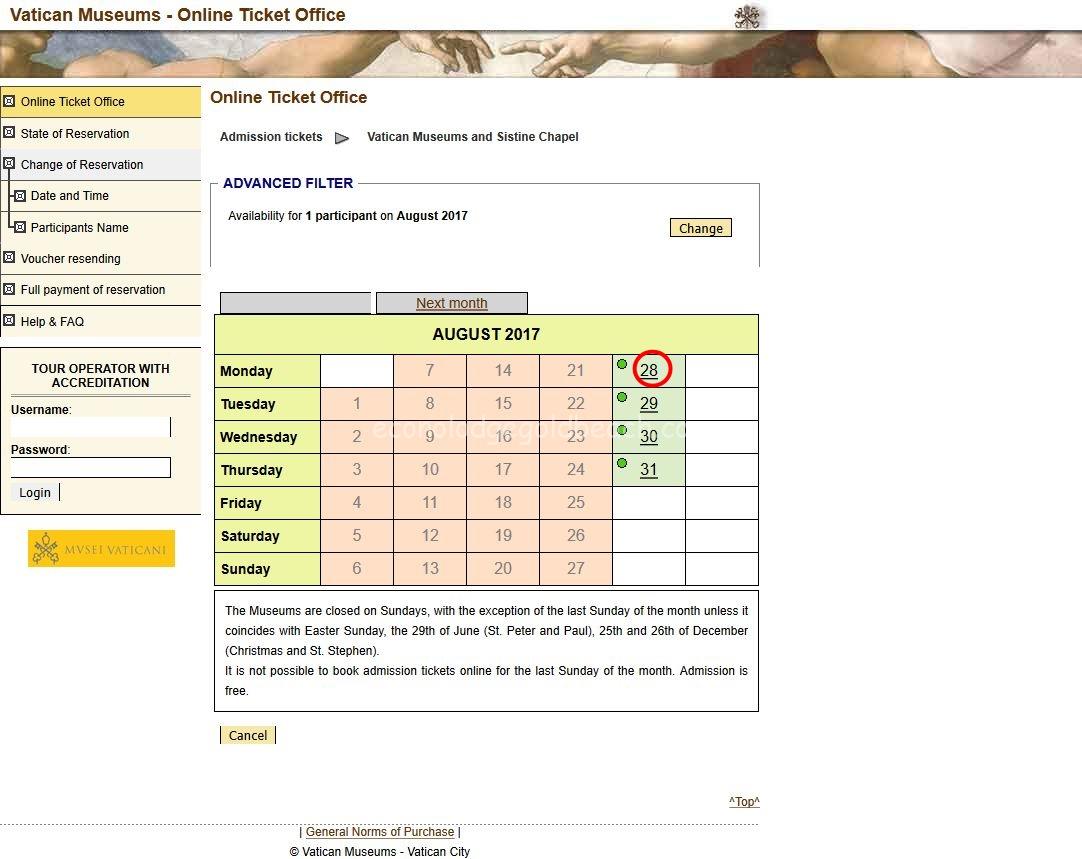The image size is (1082, 859).
Task: Click the Sunday row label
Action: (268, 569)
